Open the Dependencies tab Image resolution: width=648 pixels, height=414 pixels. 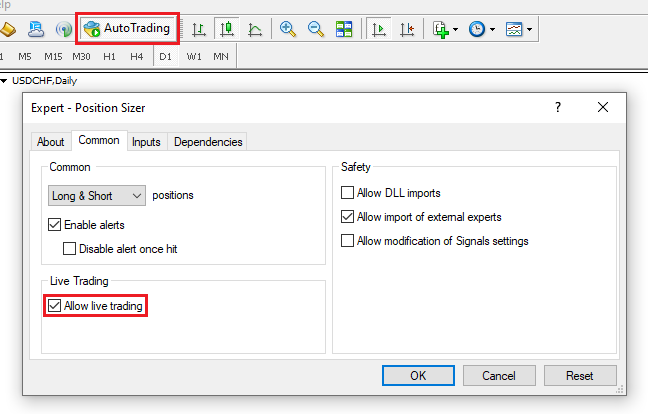pos(208,142)
